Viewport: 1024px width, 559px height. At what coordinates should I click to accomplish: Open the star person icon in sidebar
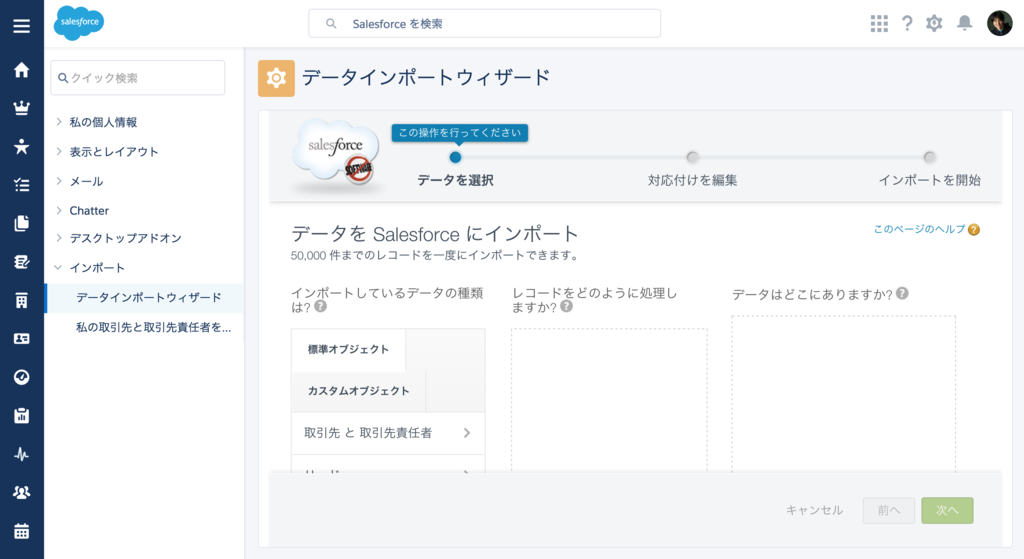[x=22, y=146]
